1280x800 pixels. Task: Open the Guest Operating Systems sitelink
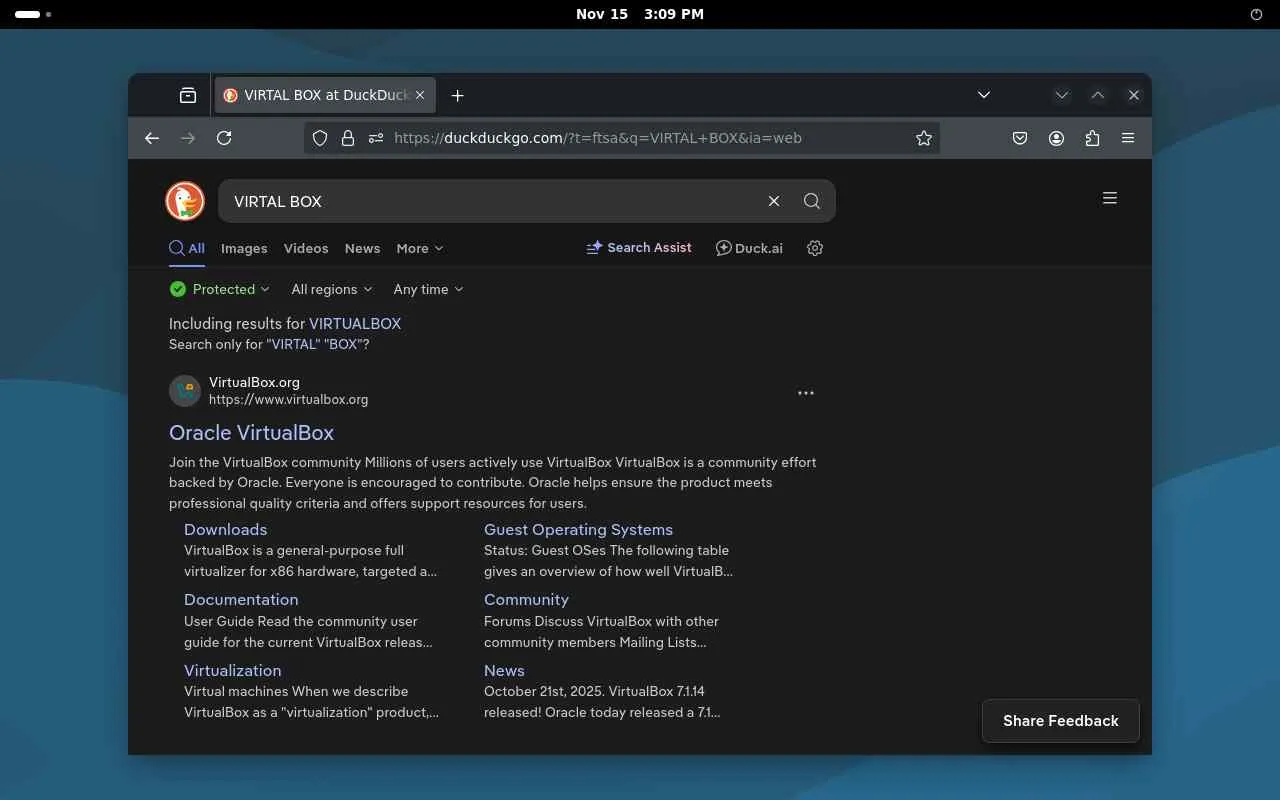point(578,530)
